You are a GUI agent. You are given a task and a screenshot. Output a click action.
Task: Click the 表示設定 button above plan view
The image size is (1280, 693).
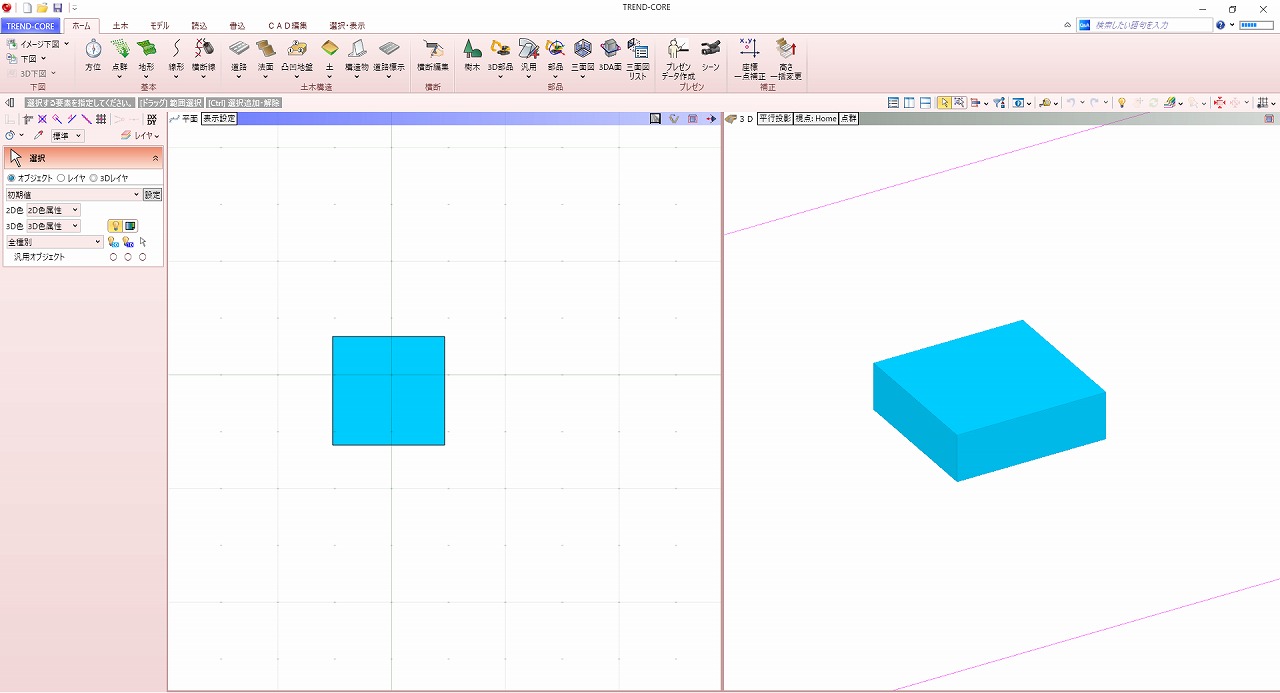[218, 118]
